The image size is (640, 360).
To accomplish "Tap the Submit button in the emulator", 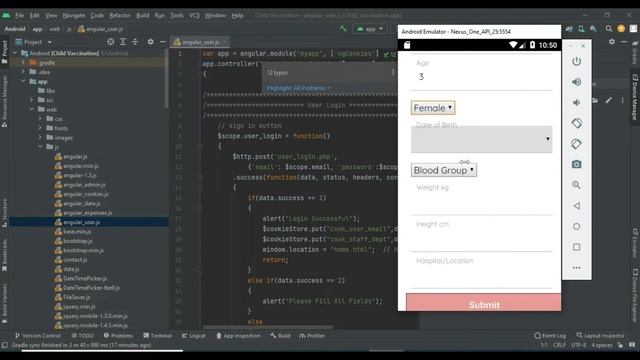I will (x=483, y=302).
